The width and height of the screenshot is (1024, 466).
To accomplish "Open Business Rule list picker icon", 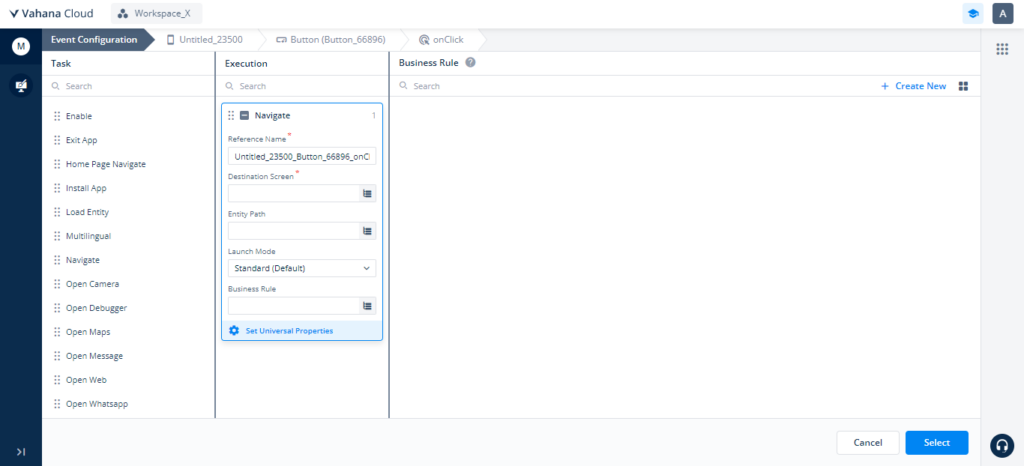I will [368, 305].
